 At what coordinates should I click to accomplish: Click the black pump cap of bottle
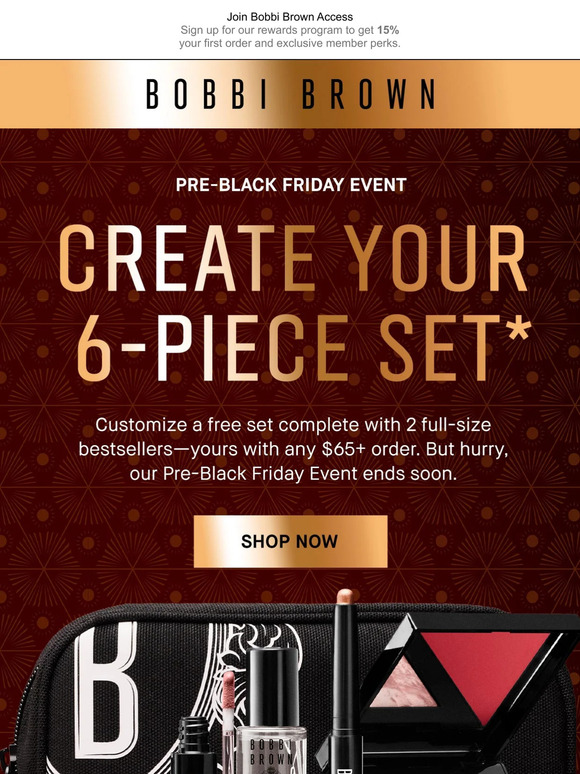(273, 688)
